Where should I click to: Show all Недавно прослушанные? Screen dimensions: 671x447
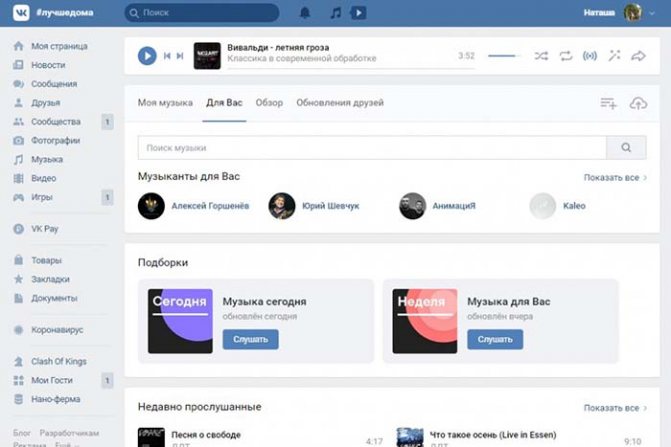click(615, 408)
